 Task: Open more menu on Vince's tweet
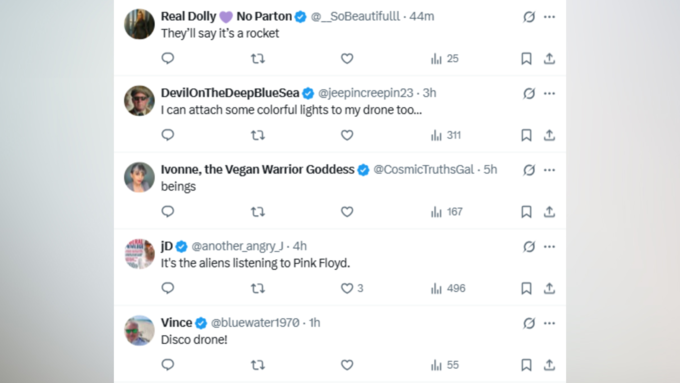pyautogui.click(x=549, y=323)
